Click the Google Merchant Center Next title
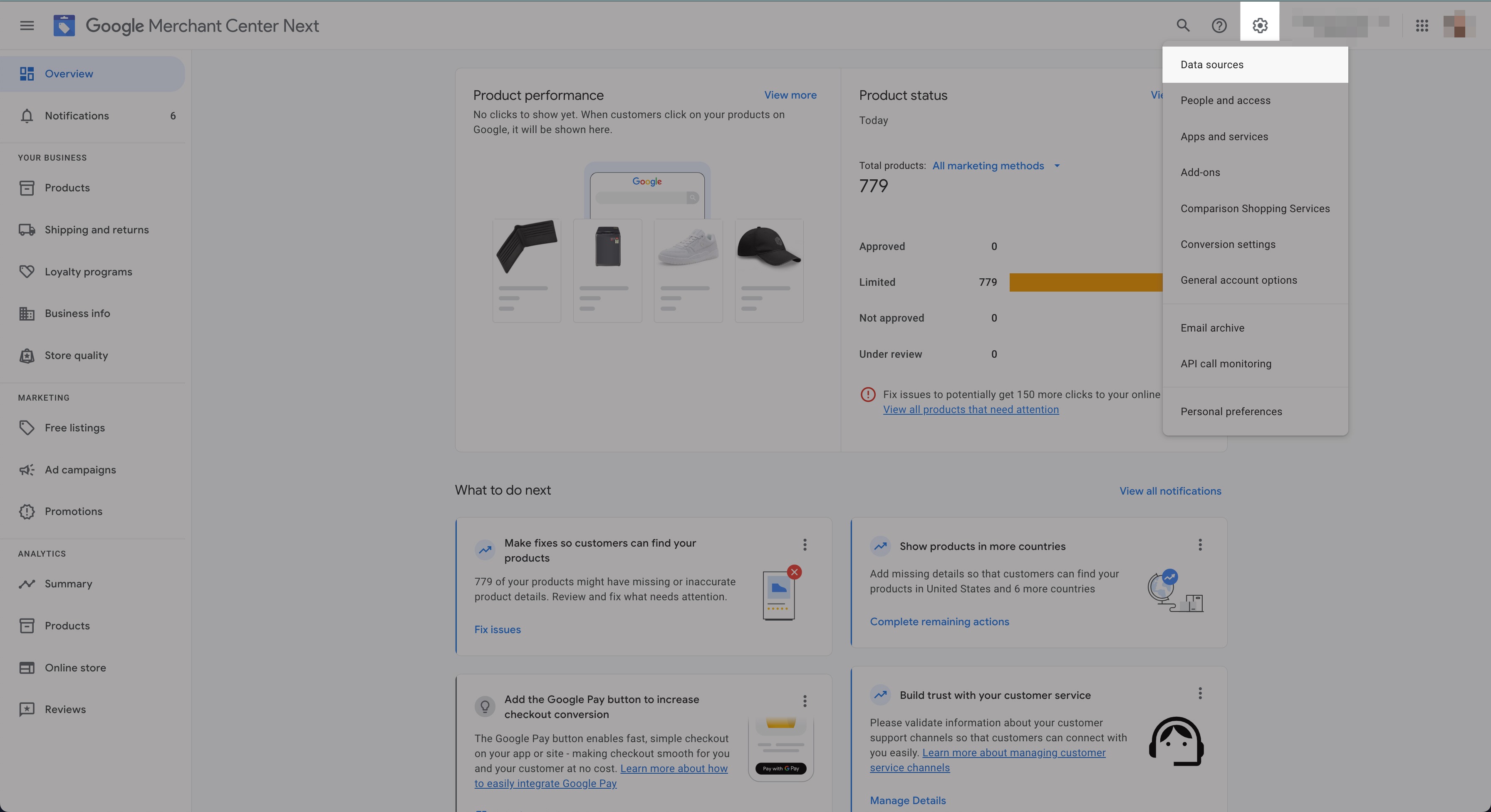This screenshot has width=1491, height=812. tap(202, 25)
